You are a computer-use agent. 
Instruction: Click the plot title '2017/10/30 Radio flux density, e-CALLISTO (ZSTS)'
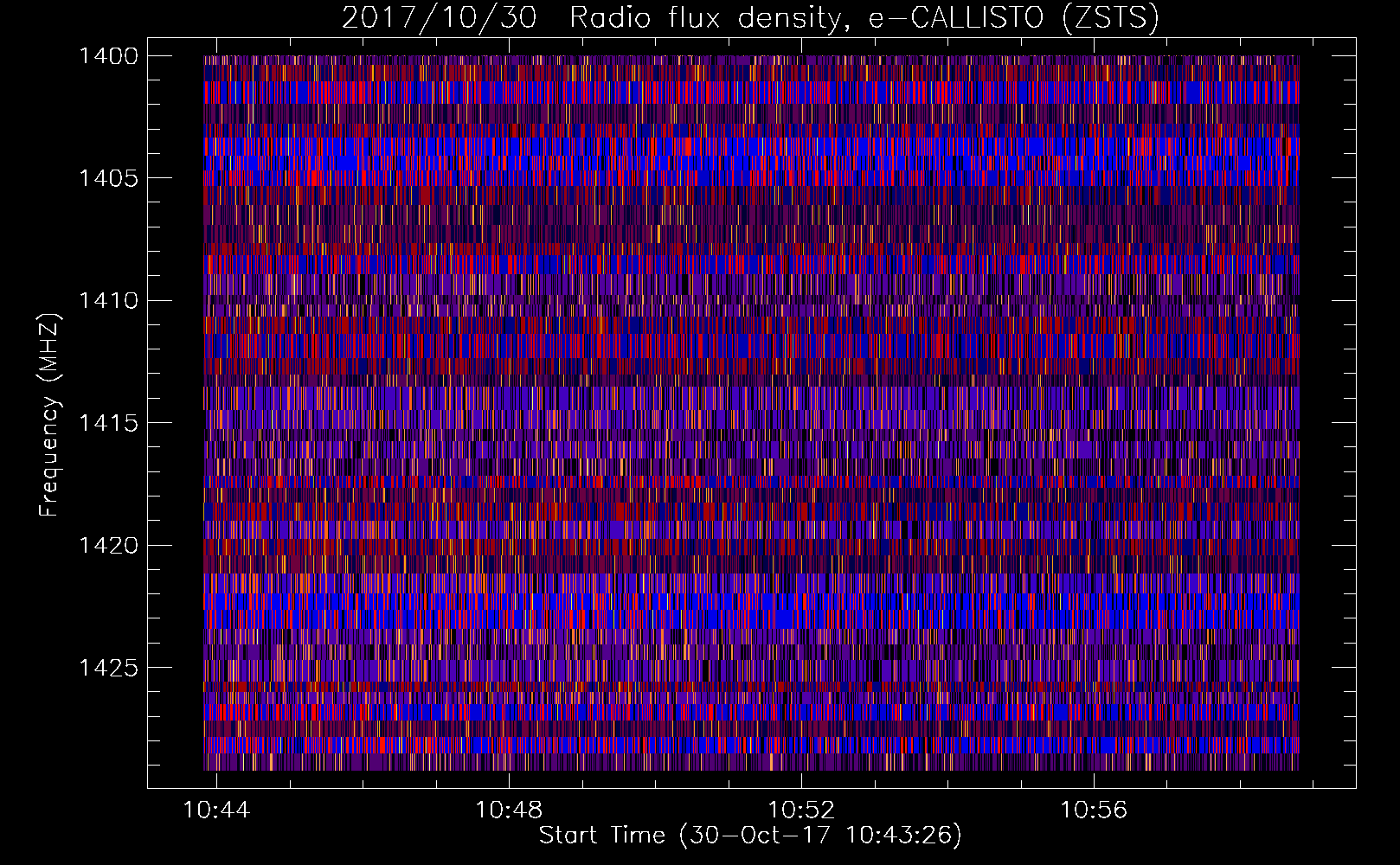pyautogui.click(x=750, y=18)
